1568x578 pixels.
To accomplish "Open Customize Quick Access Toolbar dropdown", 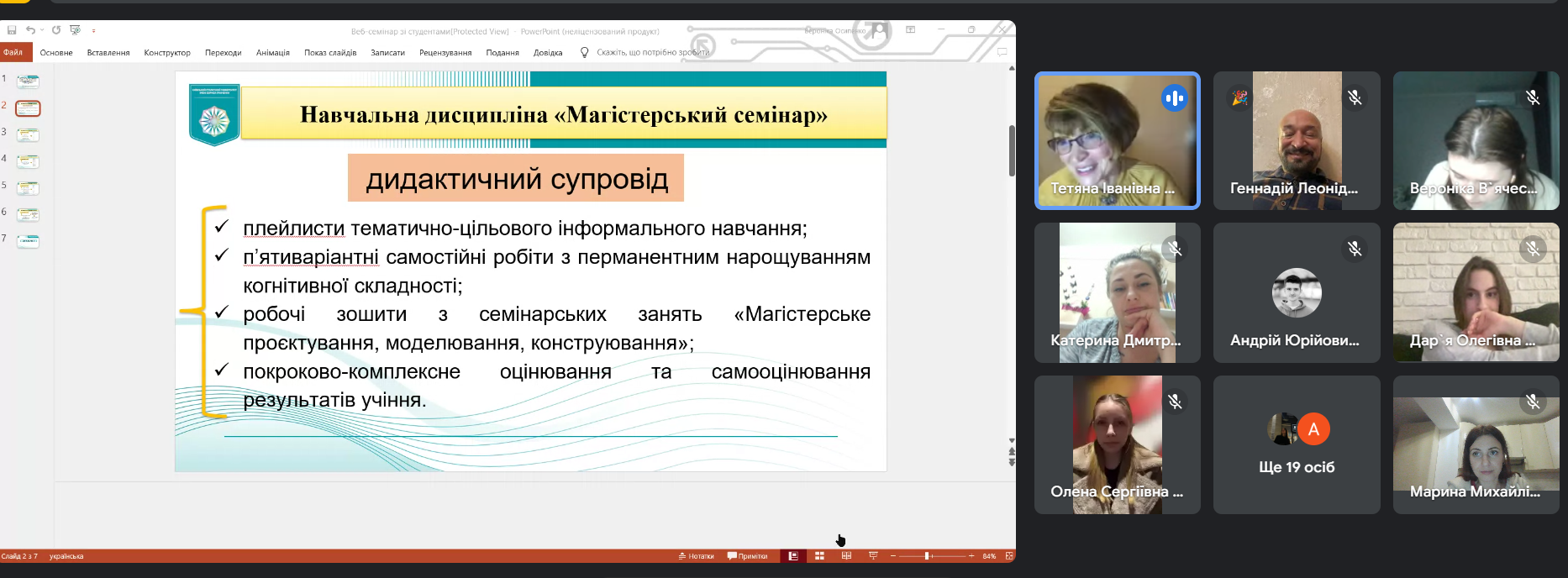I will tap(93, 30).
